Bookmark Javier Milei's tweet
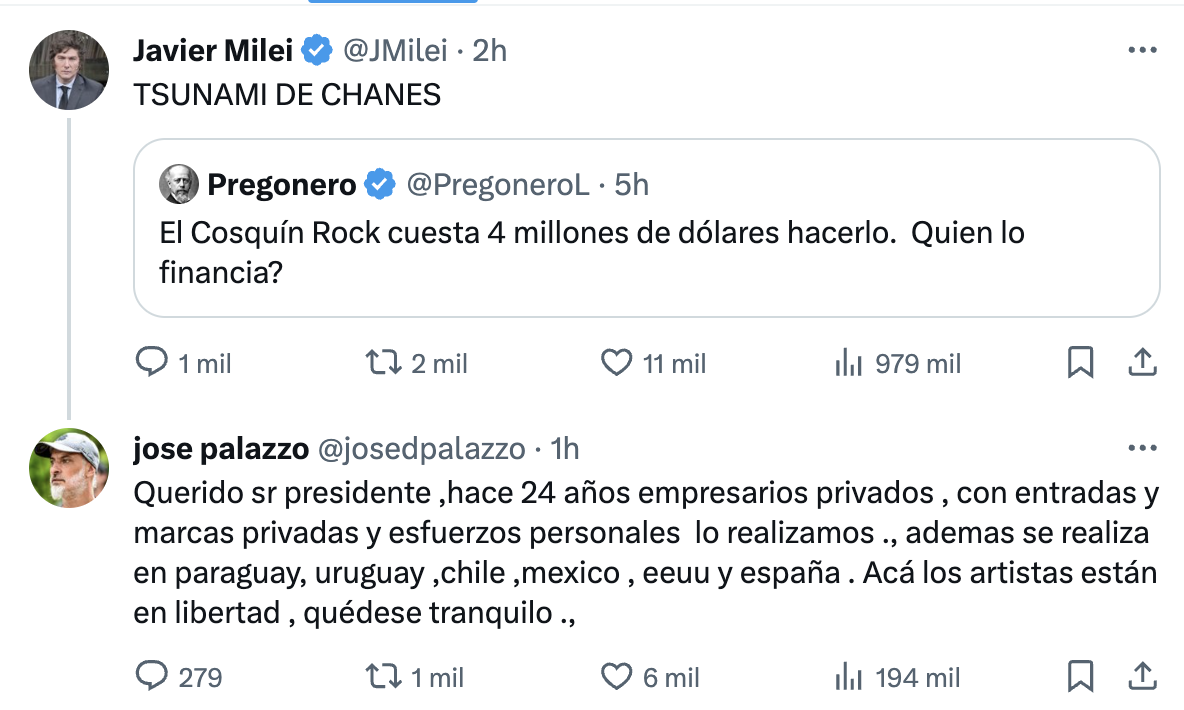The image size is (1184, 710). tap(1080, 363)
